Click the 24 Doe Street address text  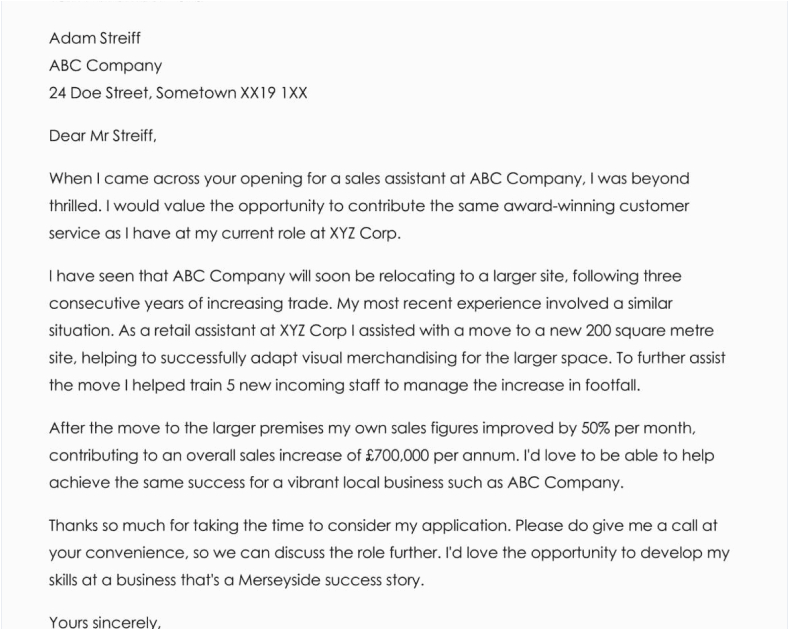click(178, 93)
